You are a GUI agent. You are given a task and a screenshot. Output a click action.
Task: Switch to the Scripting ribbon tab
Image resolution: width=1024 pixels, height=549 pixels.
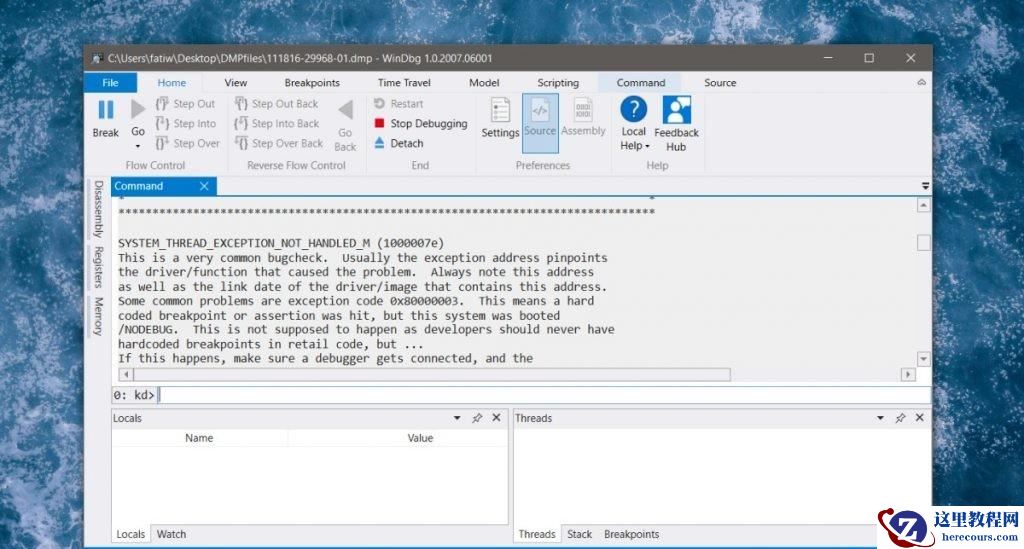click(x=558, y=82)
